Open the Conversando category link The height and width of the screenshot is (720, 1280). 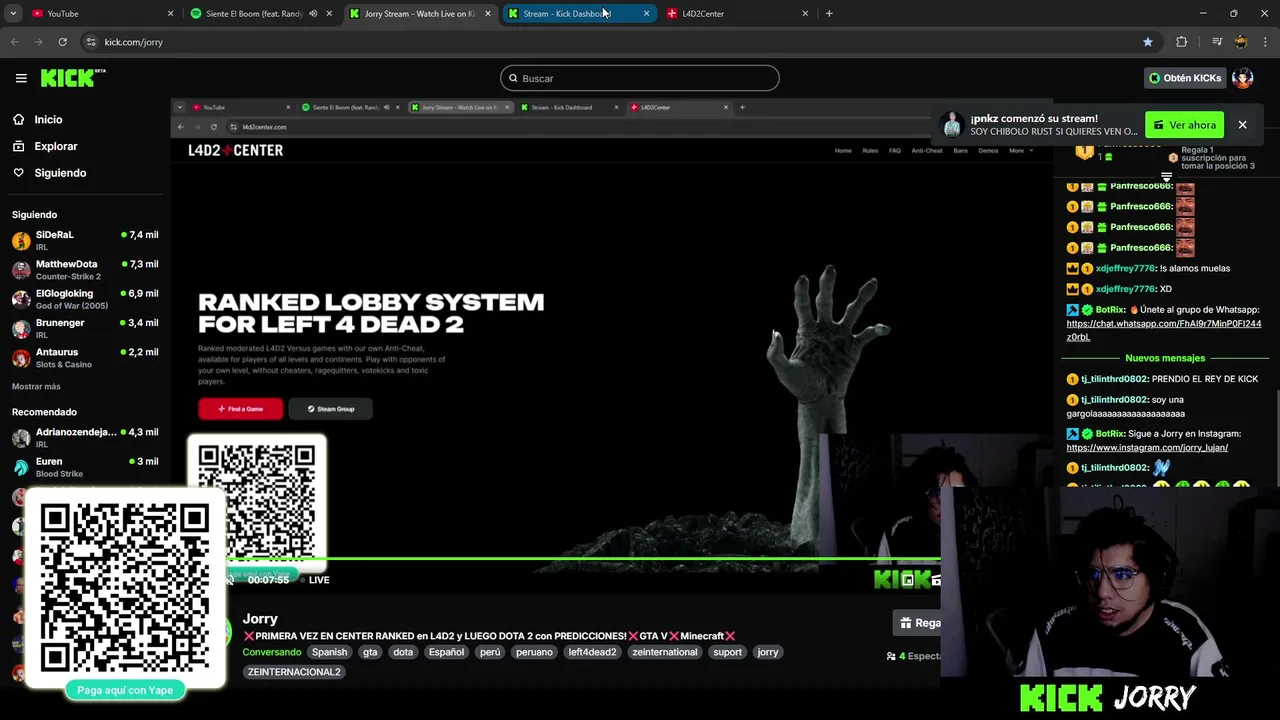[x=272, y=652]
